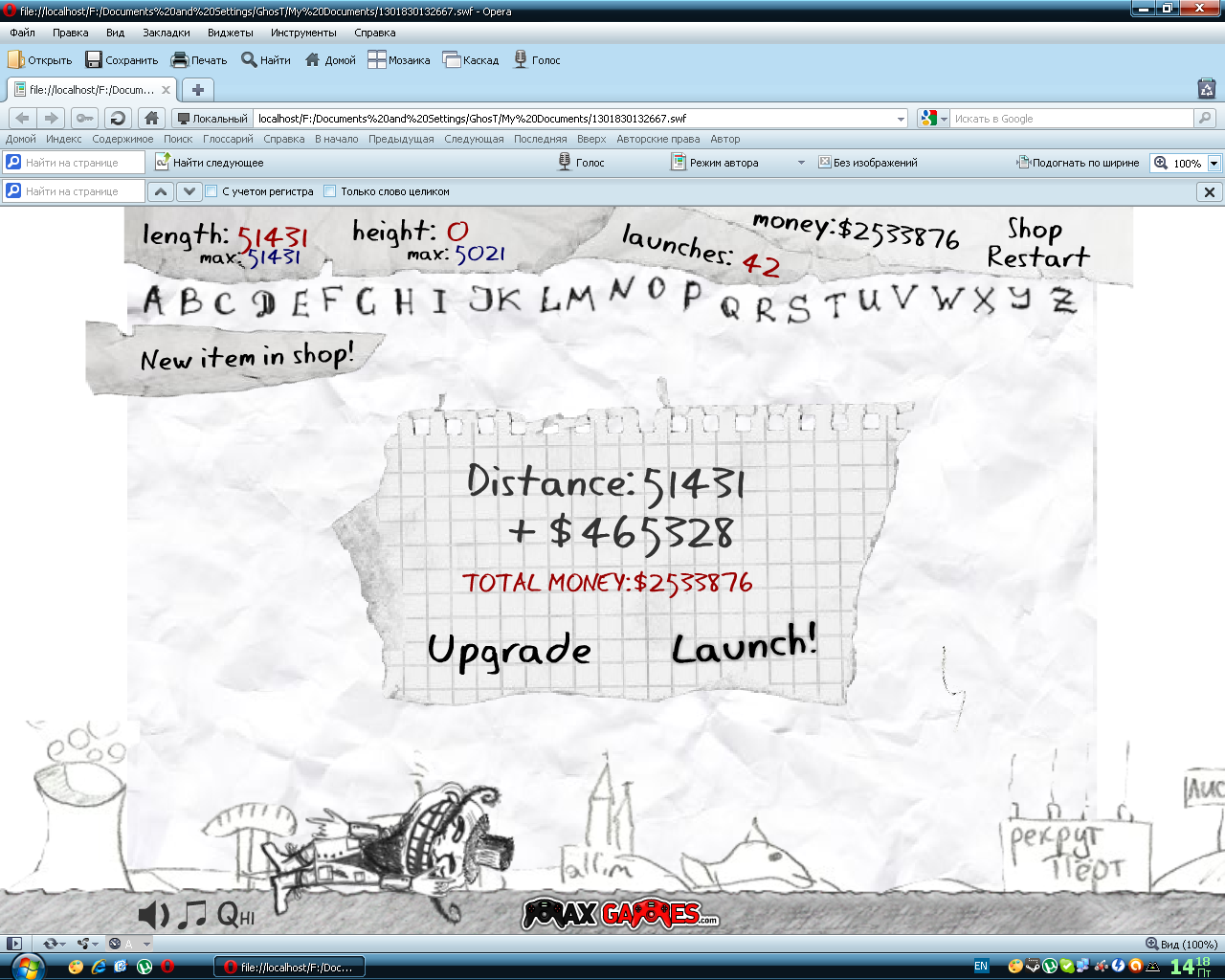Toggle game quality setting
This screenshot has width=1225, height=980.
pyautogui.click(x=235, y=916)
